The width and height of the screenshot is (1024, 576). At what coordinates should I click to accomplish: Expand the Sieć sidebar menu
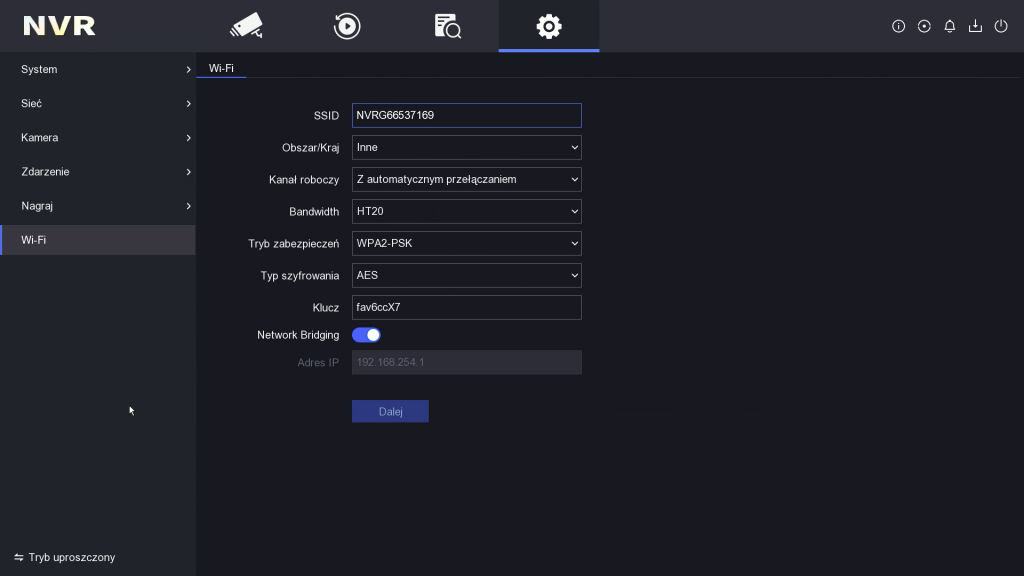97,103
